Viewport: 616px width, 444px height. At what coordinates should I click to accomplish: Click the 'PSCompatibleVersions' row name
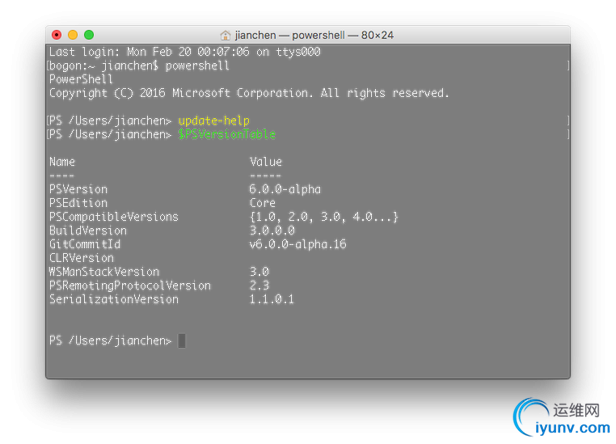point(114,217)
